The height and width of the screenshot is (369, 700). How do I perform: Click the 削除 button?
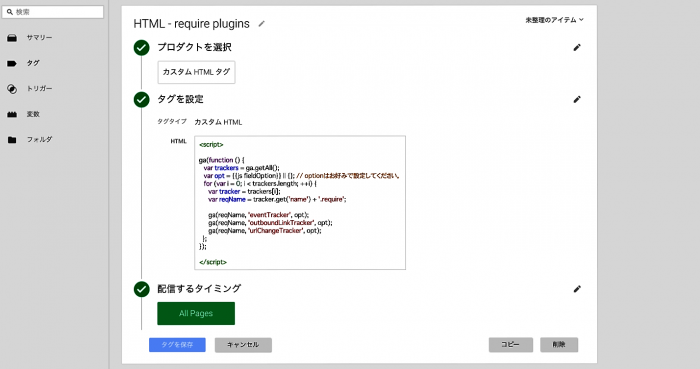[559, 344]
